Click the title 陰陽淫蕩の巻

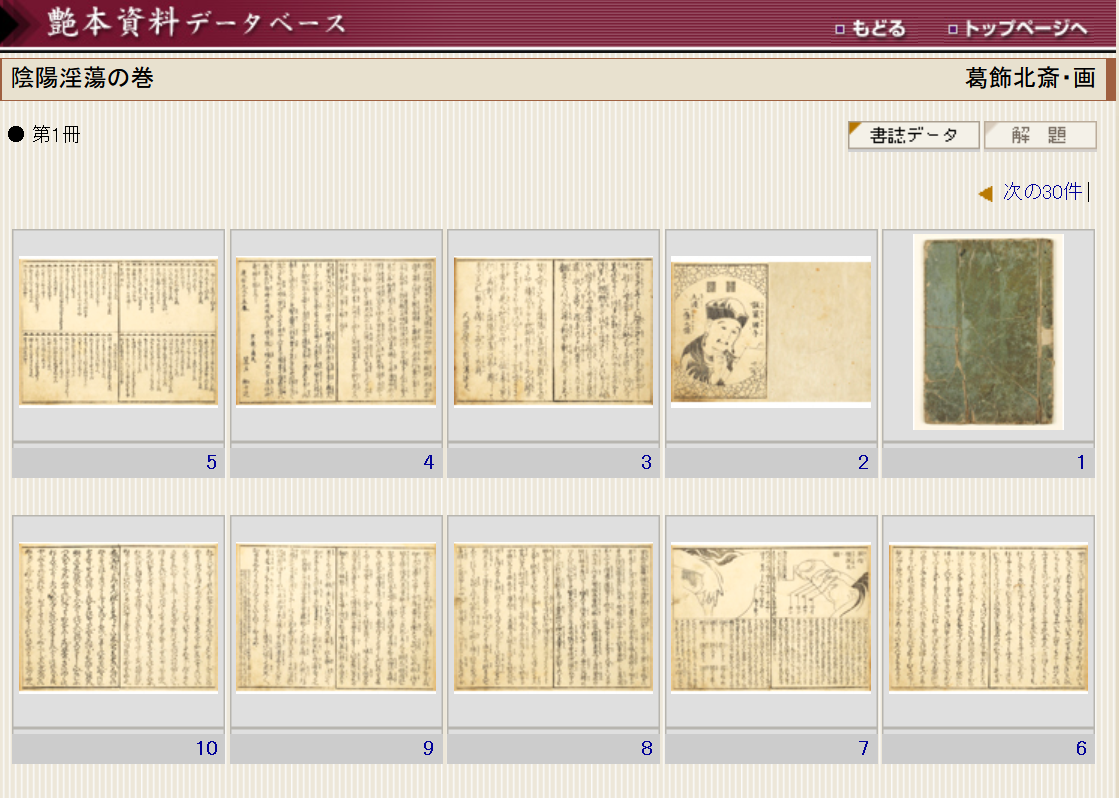click(83, 78)
